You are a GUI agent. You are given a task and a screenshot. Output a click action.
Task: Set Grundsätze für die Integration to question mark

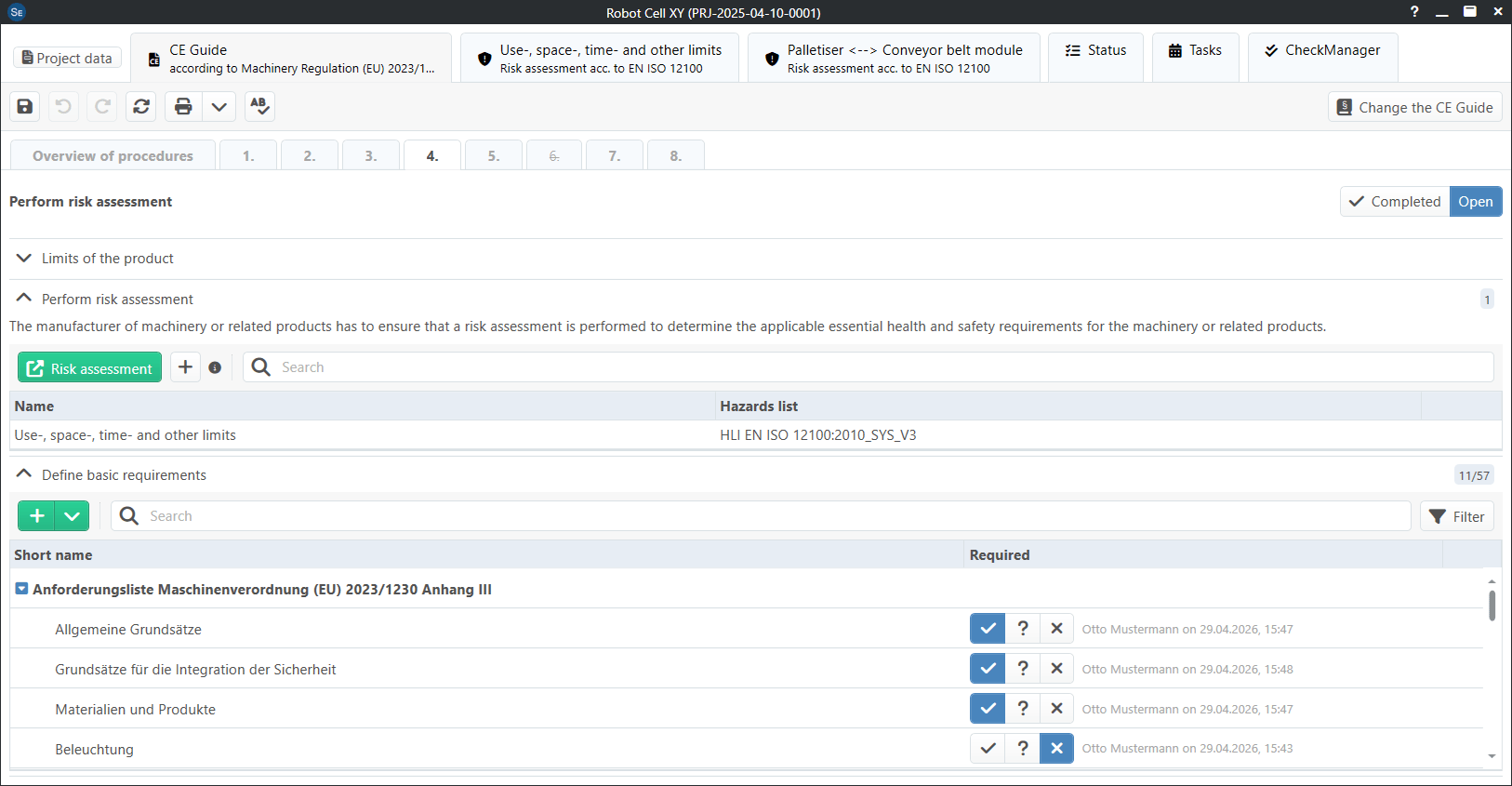[1023, 669]
